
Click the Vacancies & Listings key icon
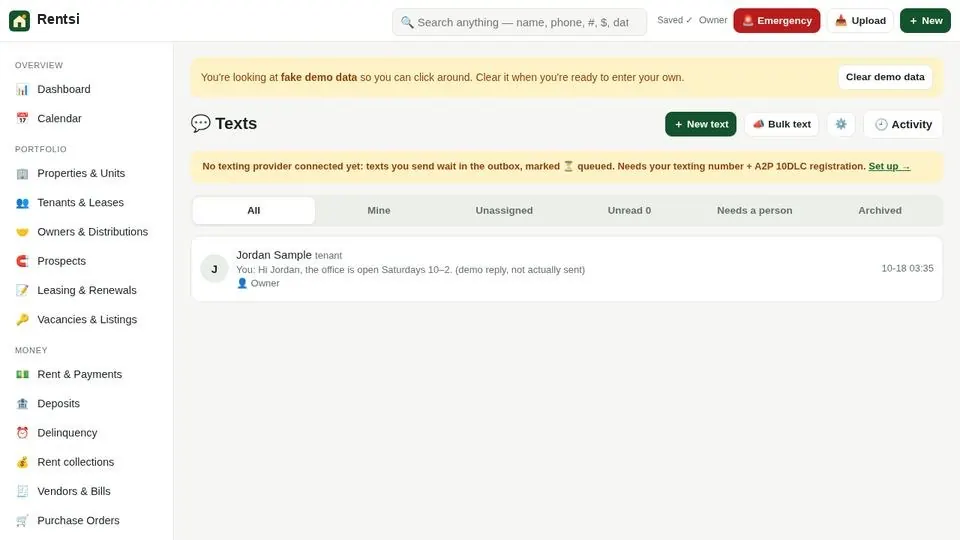[22, 320]
